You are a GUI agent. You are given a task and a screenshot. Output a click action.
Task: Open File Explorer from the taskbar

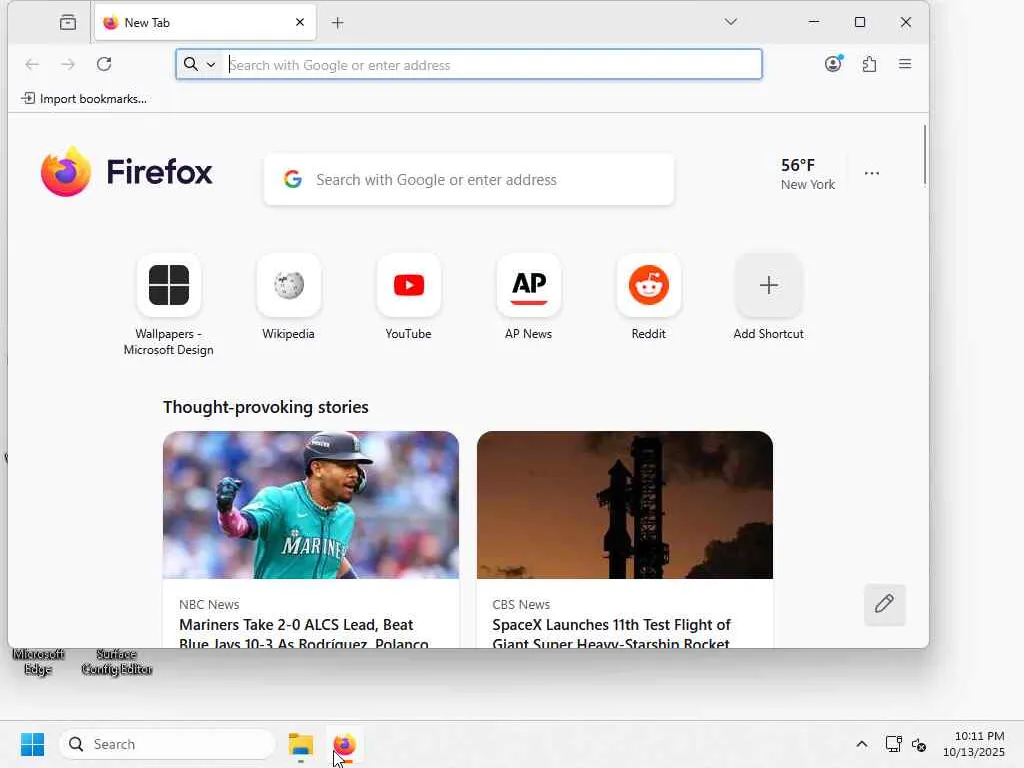(301, 744)
